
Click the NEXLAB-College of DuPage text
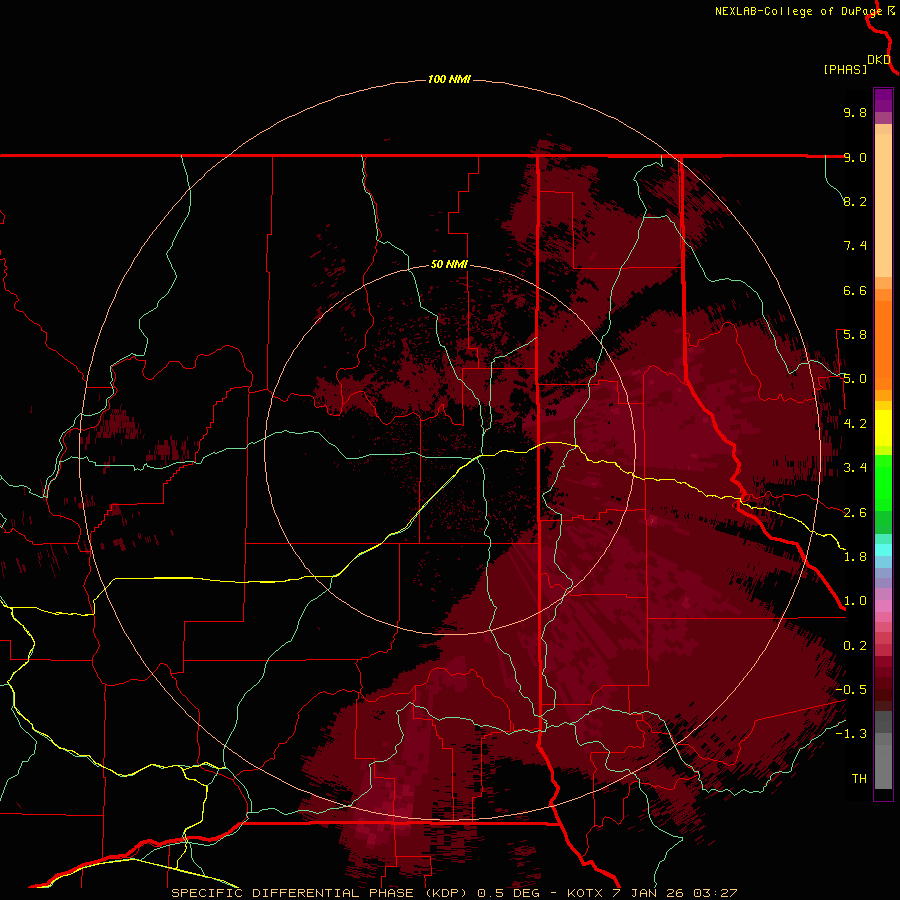tap(798, 11)
